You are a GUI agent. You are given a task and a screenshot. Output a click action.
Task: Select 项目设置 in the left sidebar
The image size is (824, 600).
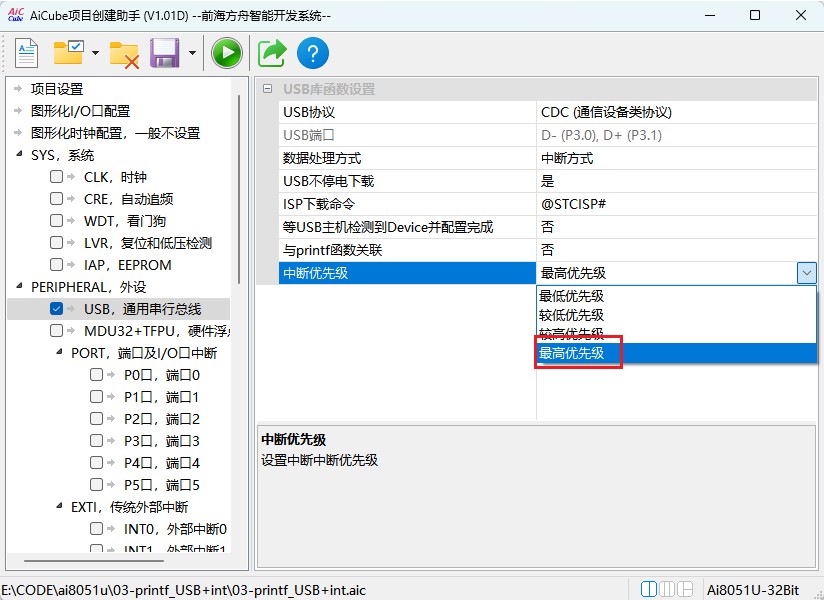pyautogui.click(x=58, y=89)
